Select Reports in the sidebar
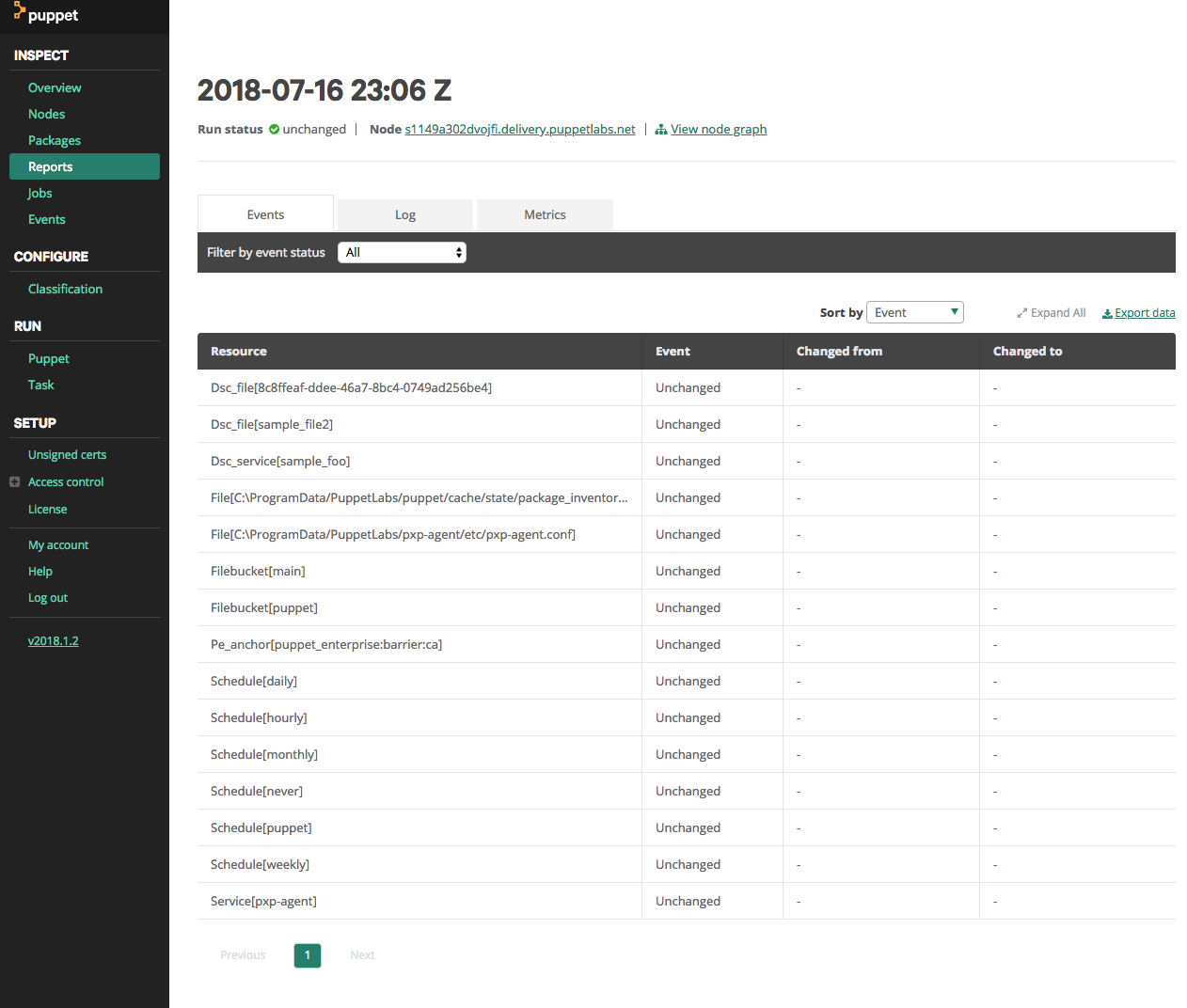The height and width of the screenshot is (1008, 1187). click(x=85, y=166)
